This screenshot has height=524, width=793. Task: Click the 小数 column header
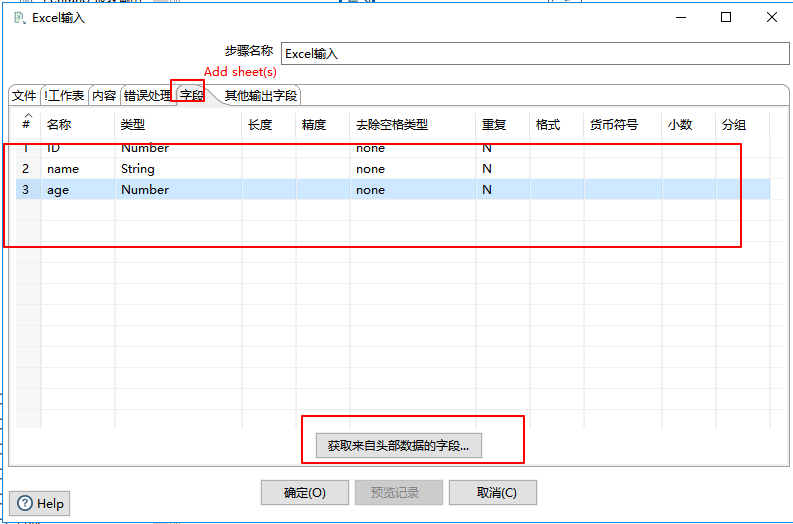pos(689,124)
